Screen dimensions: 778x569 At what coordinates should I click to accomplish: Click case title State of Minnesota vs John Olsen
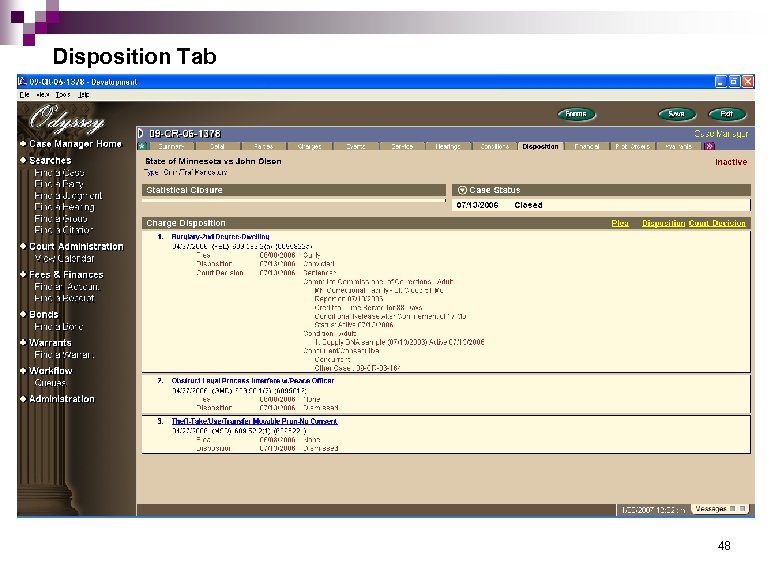click(x=213, y=161)
